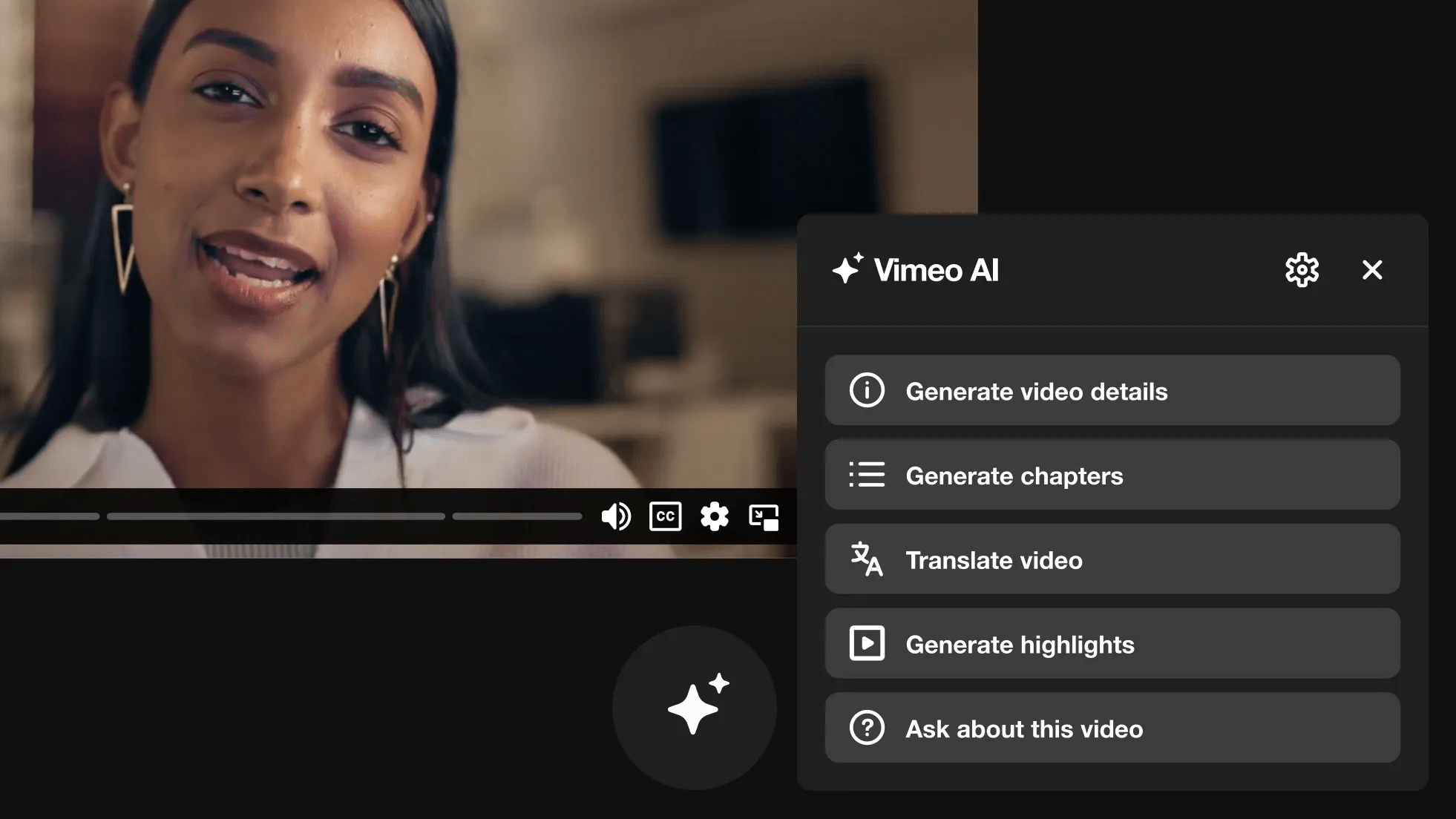Viewport: 1456px width, 819px height.
Task: Open the Vimeo AI panel settings gear
Action: coord(1302,270)
